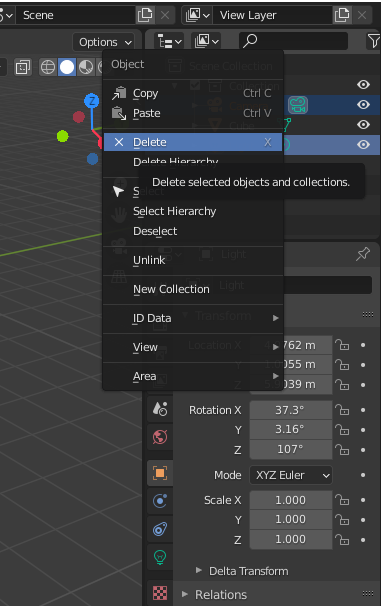Choose Copy from the Object context menu
The height and width of the screenshot is (606, 381).
click(x=193, y=93)
